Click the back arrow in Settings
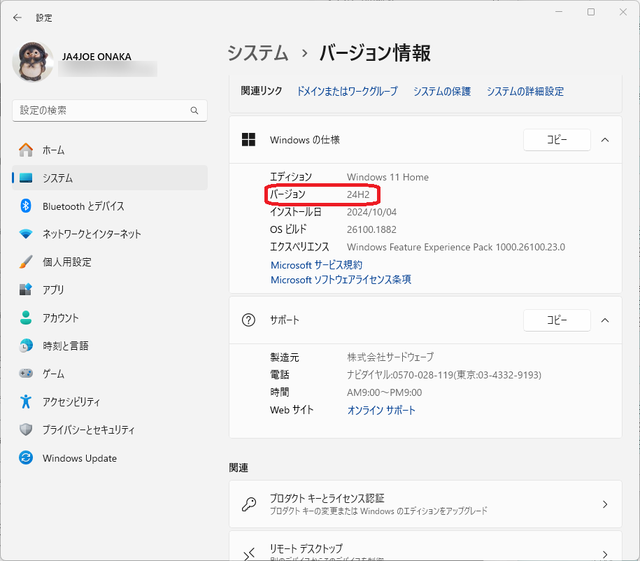 17,18
